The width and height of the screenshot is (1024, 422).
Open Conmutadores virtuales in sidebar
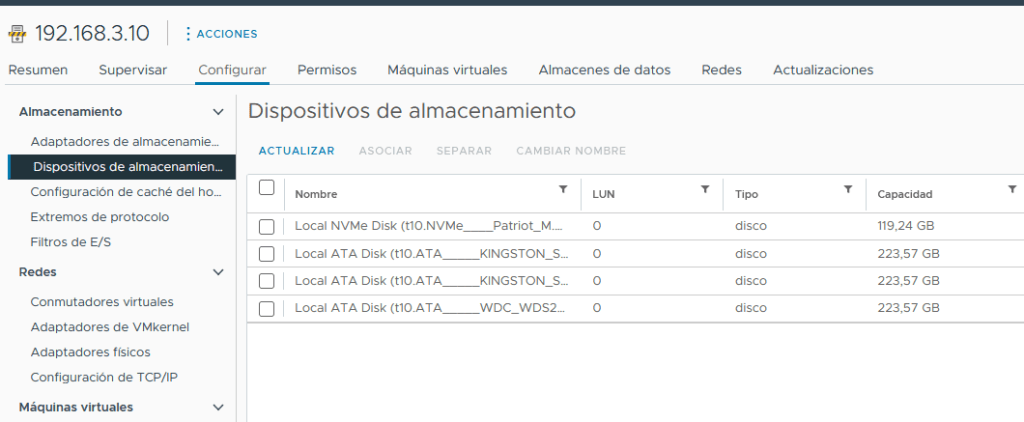click(x=102, y=302)
